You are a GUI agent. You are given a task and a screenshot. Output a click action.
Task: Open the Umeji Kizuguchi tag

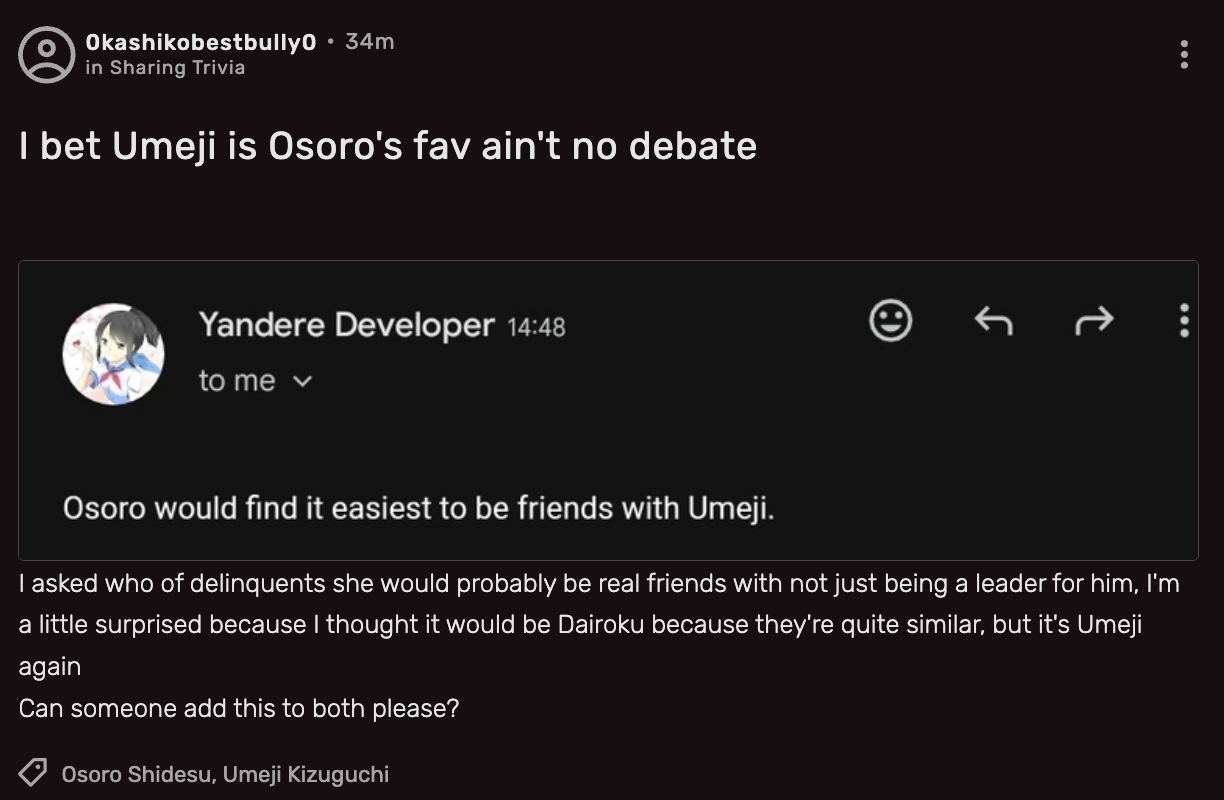click(x=306, y=774)
